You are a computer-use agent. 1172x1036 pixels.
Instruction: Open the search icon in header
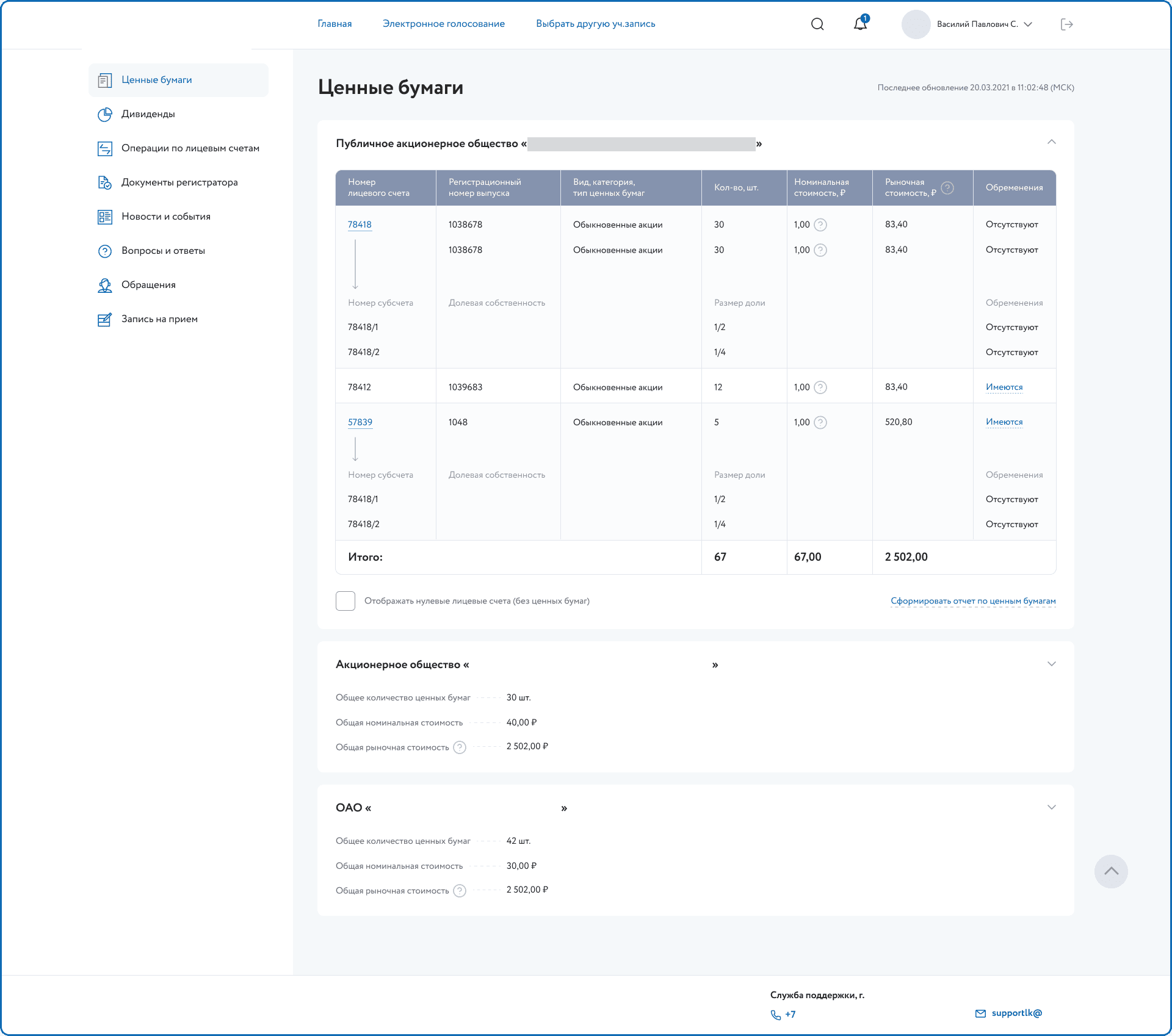(817, 24)
